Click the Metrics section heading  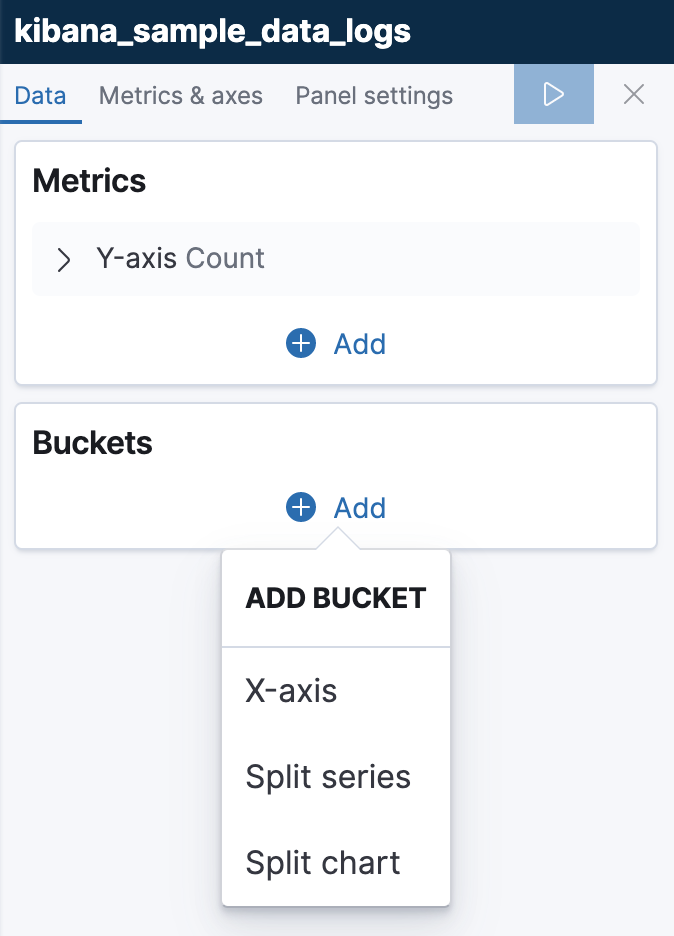89,181
